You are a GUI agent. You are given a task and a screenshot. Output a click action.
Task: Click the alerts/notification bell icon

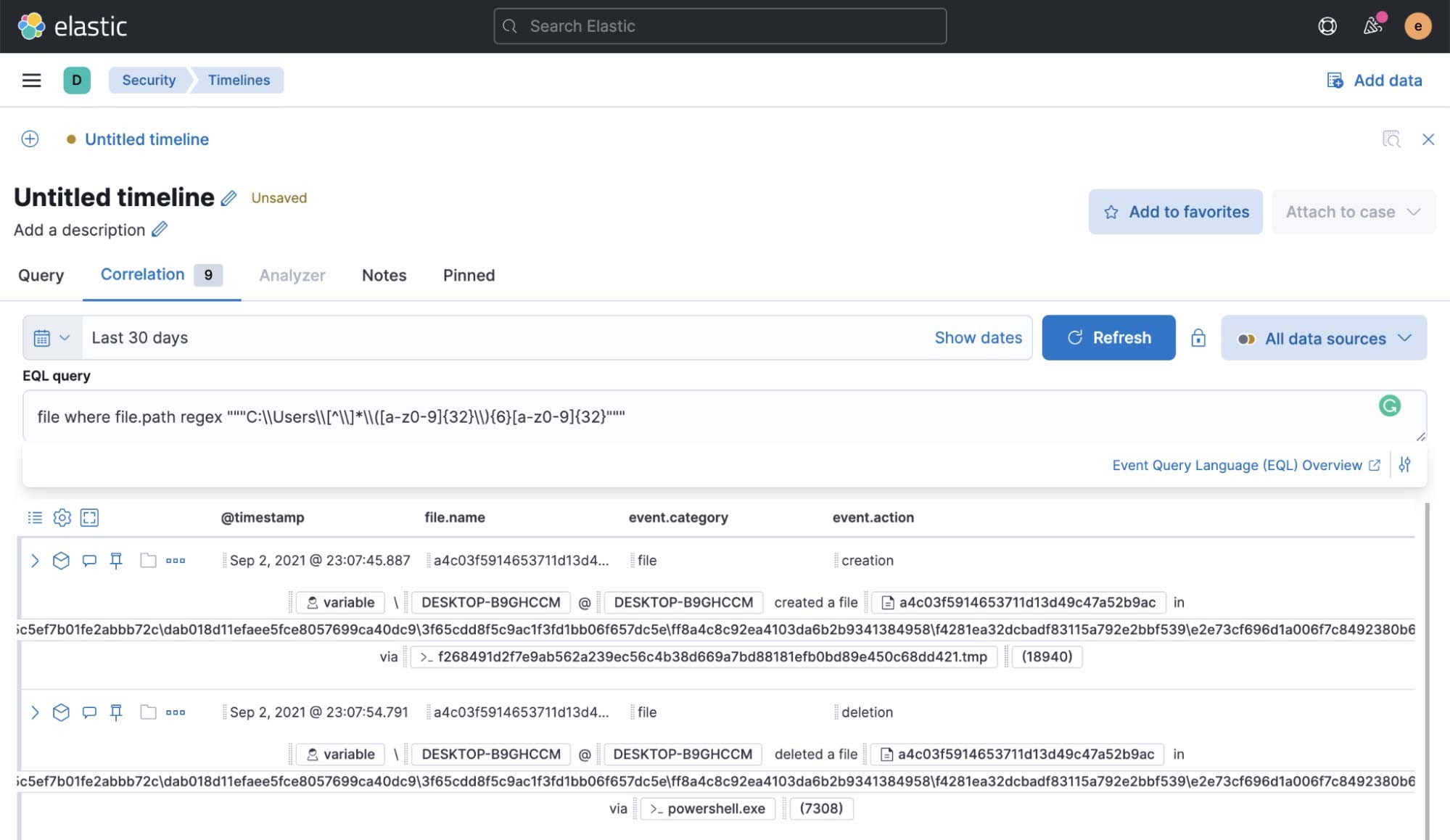(x=1372, y=25)
